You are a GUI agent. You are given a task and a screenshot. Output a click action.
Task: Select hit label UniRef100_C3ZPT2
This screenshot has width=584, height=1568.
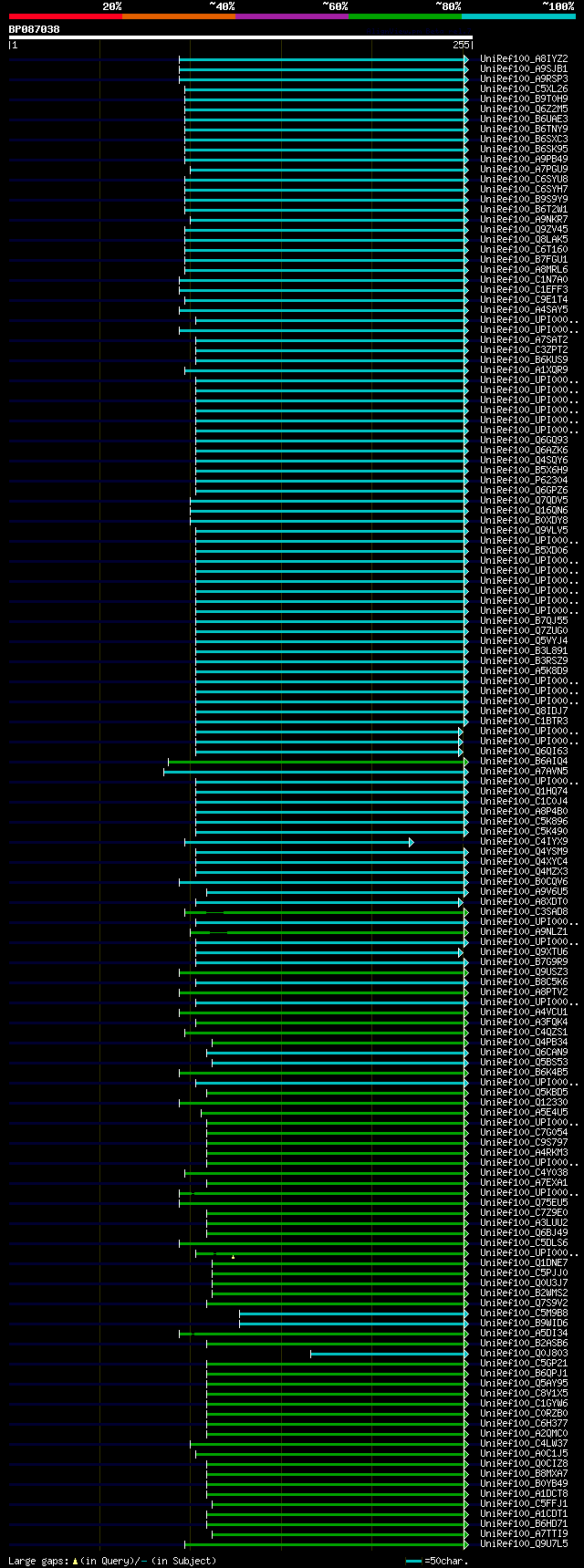coord(524,350)
